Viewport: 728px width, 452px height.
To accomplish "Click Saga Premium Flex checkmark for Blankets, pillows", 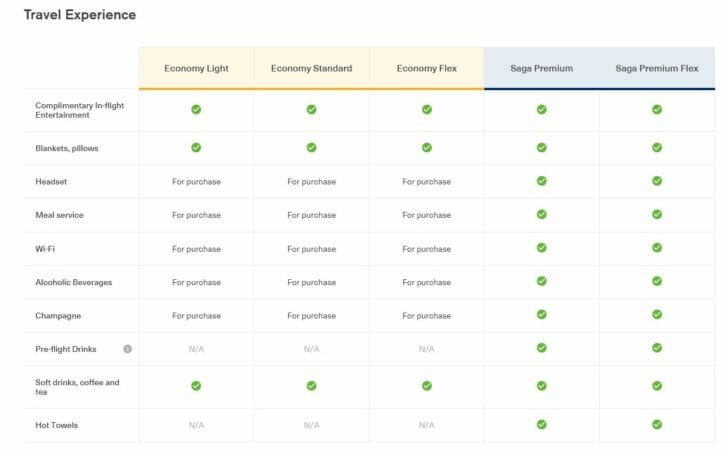I will point(657,148).
